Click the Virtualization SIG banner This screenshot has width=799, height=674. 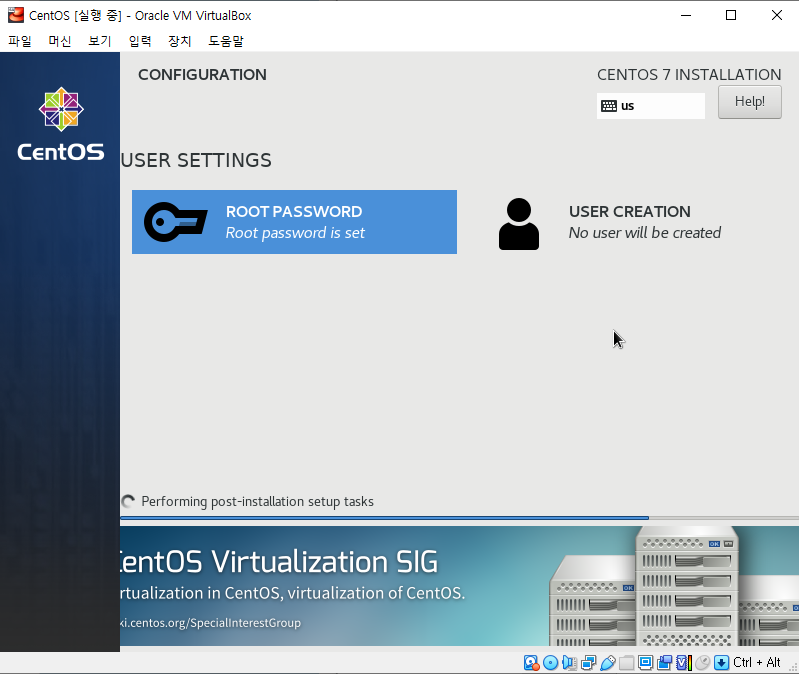click(459, 586)
